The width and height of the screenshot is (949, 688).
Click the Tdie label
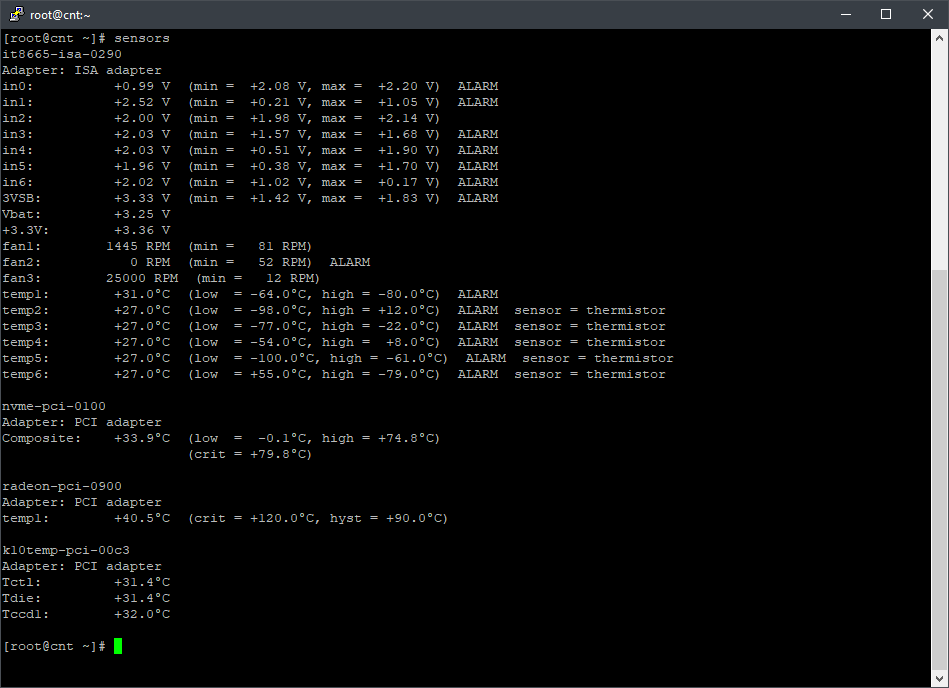pyautogui.click(x=22, y=598)
